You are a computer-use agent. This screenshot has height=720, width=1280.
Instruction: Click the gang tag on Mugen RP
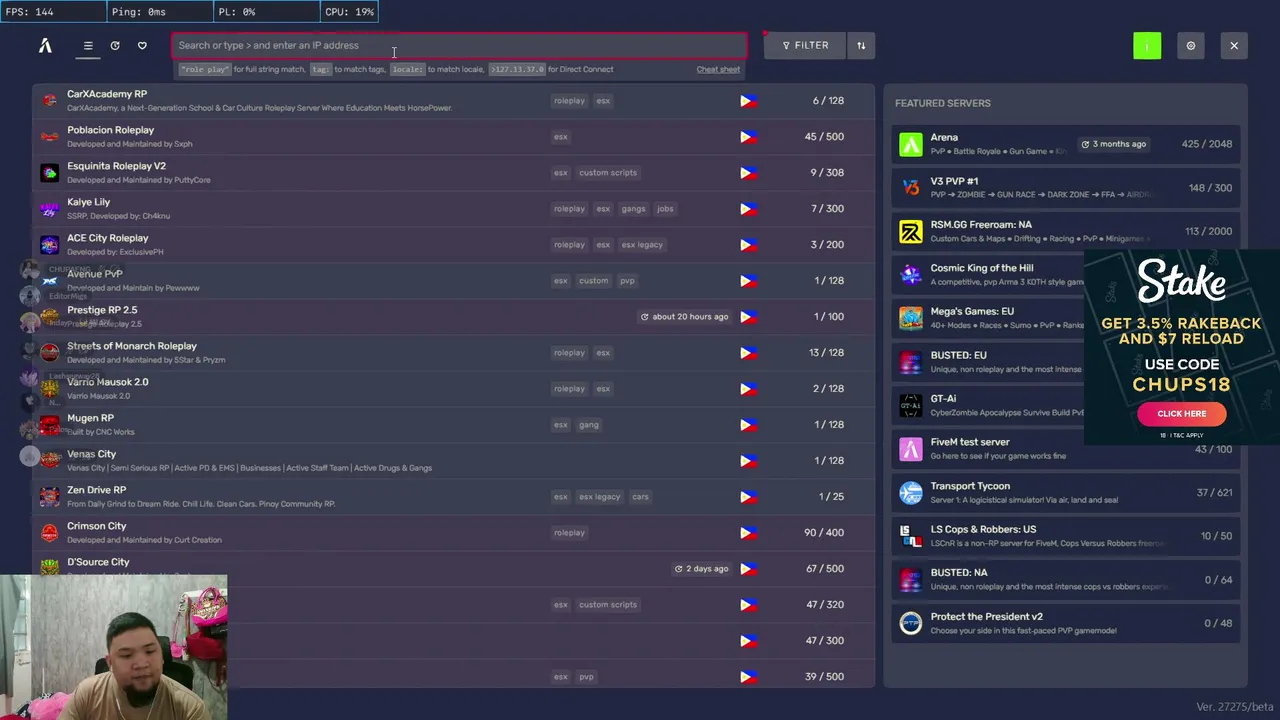(x=589, y=424)
